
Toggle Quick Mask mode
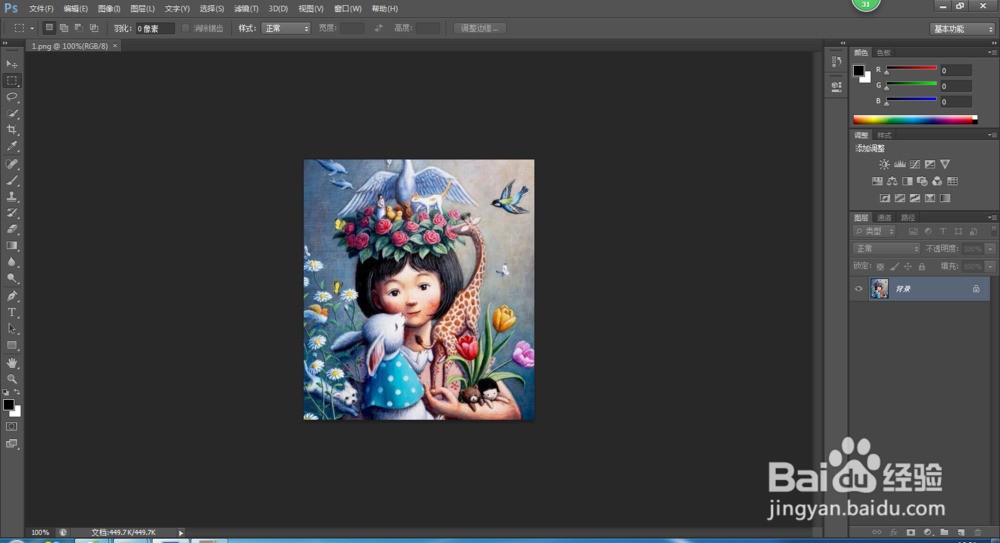tap(11, 426)
